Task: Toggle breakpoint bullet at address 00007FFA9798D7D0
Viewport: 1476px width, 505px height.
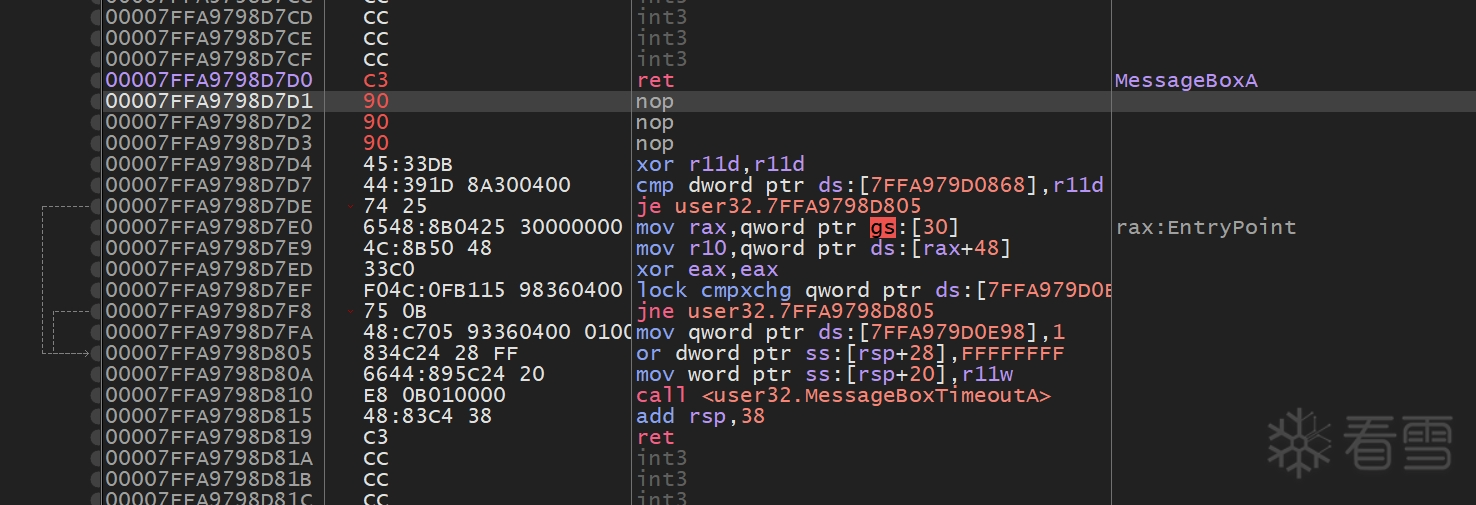Action: [96, 80]
